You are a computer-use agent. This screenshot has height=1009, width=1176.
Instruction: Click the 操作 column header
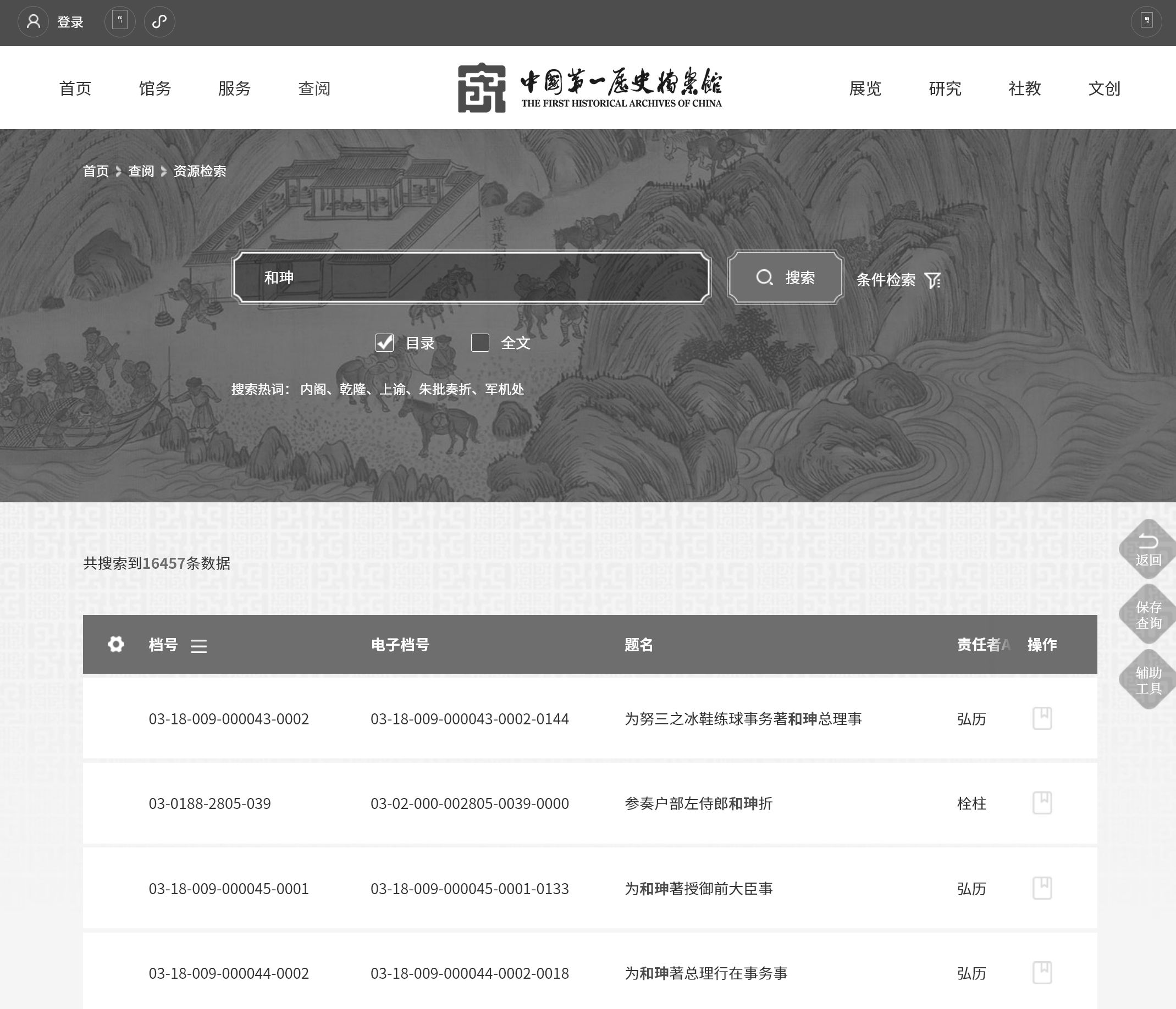1042,645
